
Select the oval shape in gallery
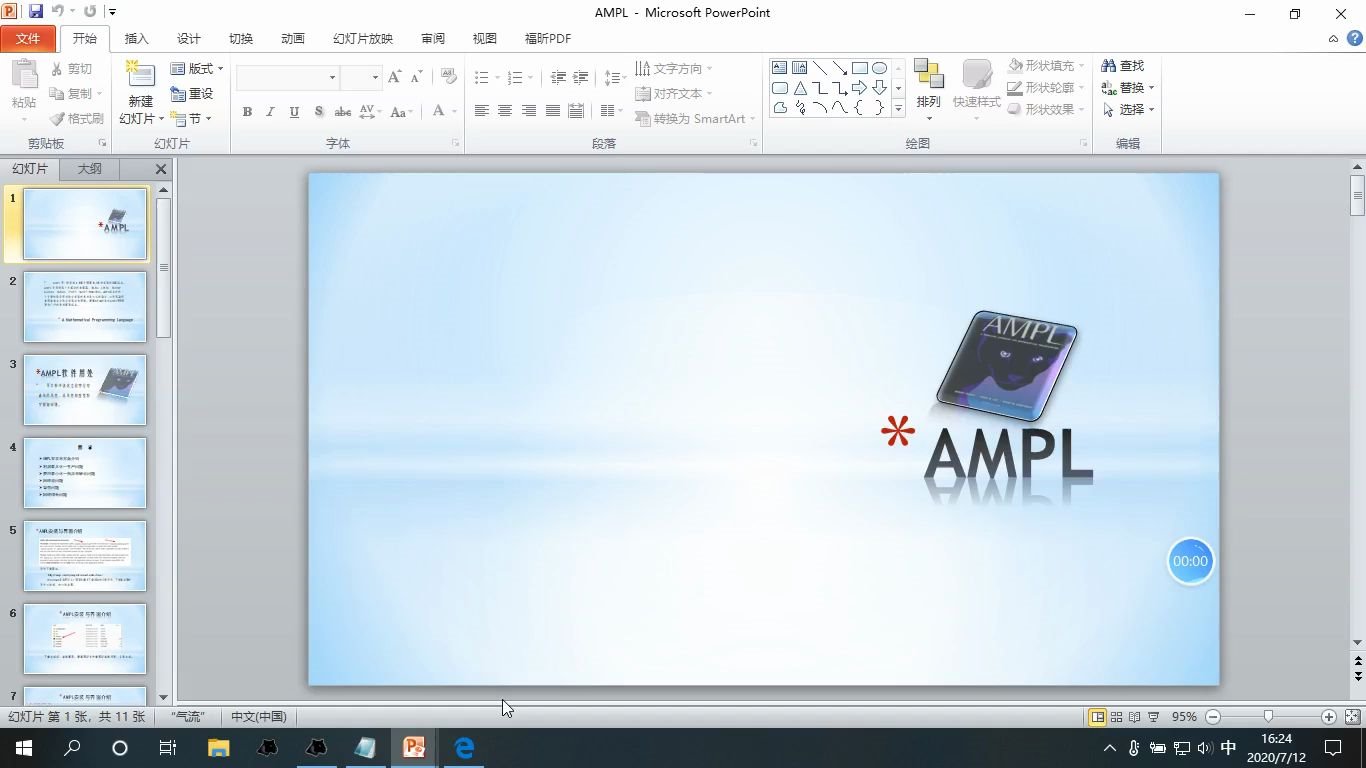(x=879, y=68)
